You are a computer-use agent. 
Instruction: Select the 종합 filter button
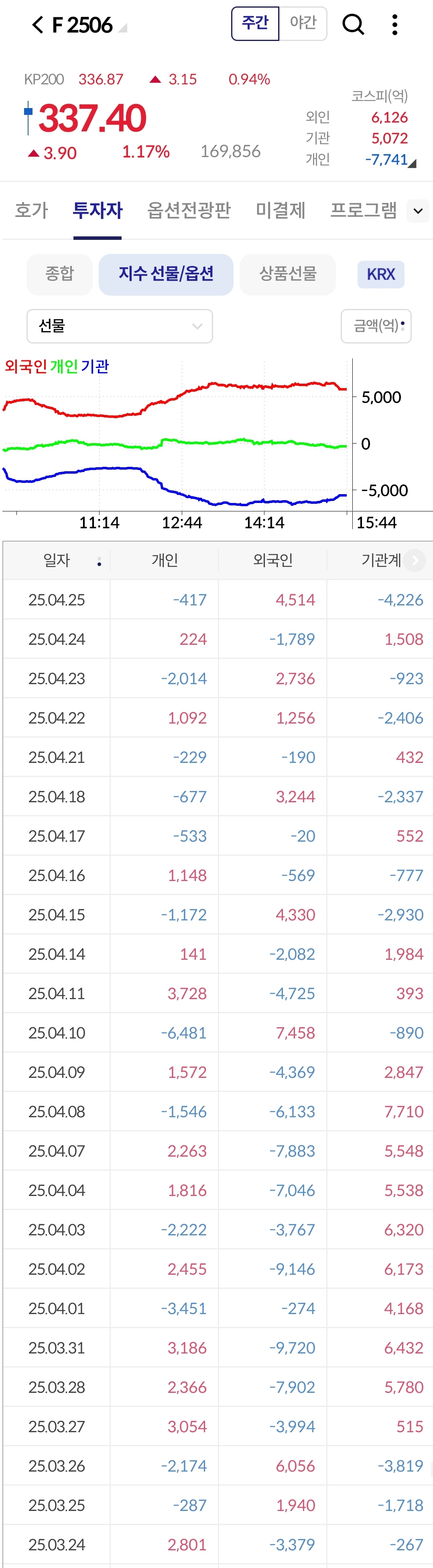tap(60, 274)
